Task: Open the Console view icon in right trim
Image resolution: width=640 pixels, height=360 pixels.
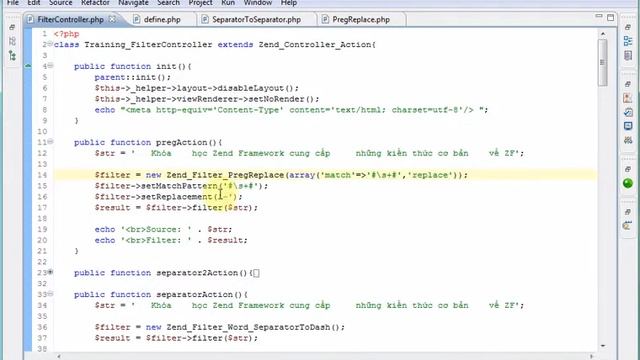Action: tap(628, 126)
